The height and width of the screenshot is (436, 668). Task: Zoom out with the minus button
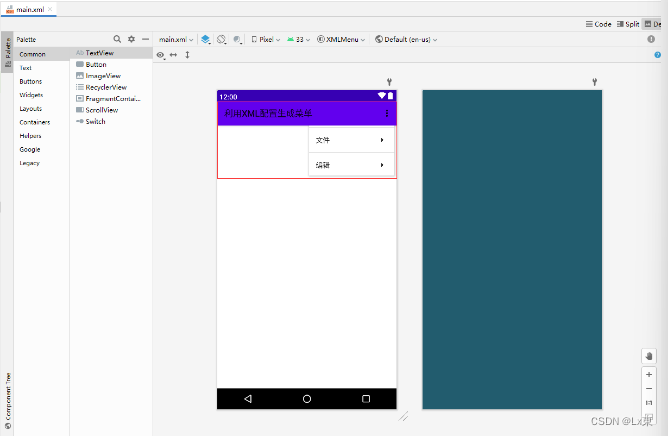tap(649, 389)
